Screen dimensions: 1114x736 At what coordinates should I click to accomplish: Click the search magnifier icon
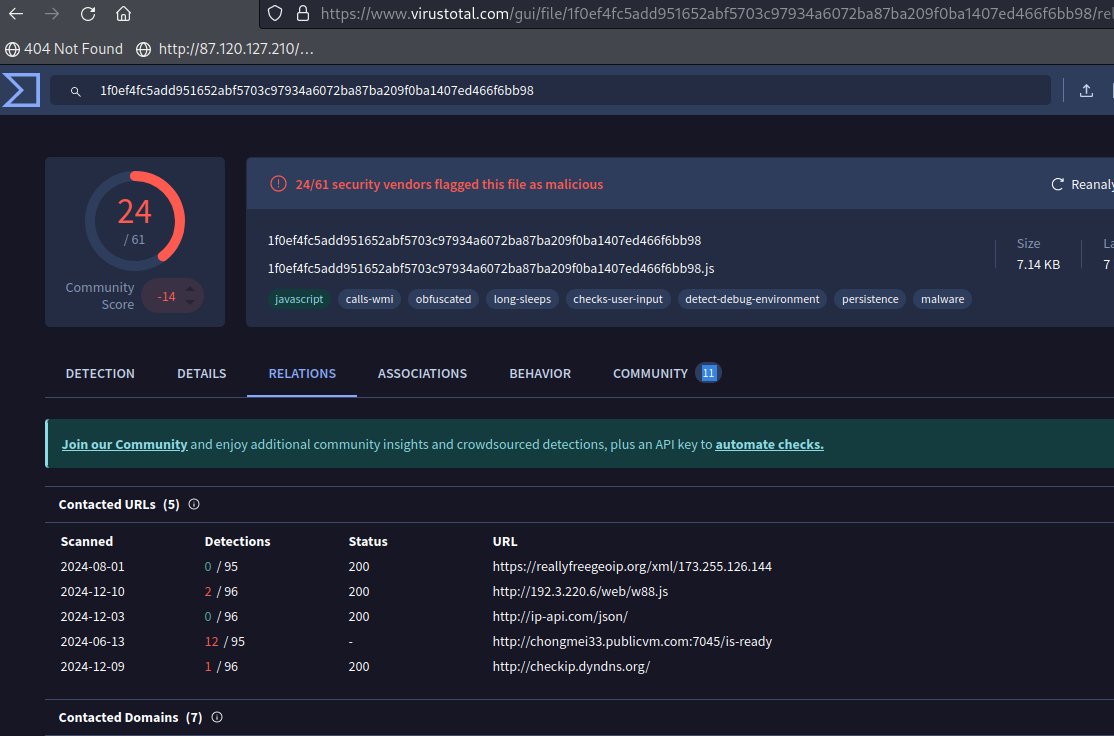(x=75, y=92)
